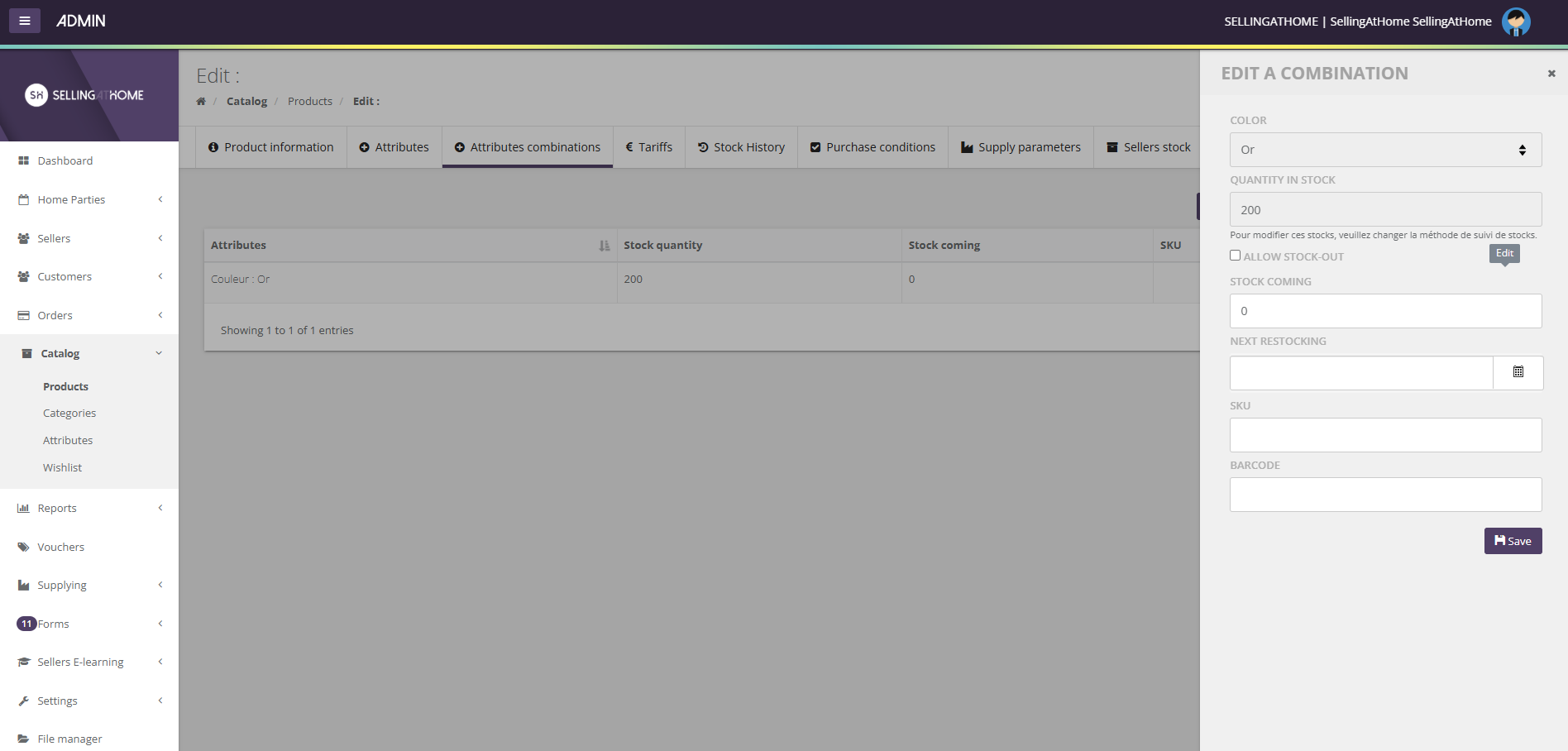1568x751 pixels.
Task: Click the hamburger menu icon
Action: point(25,21)
